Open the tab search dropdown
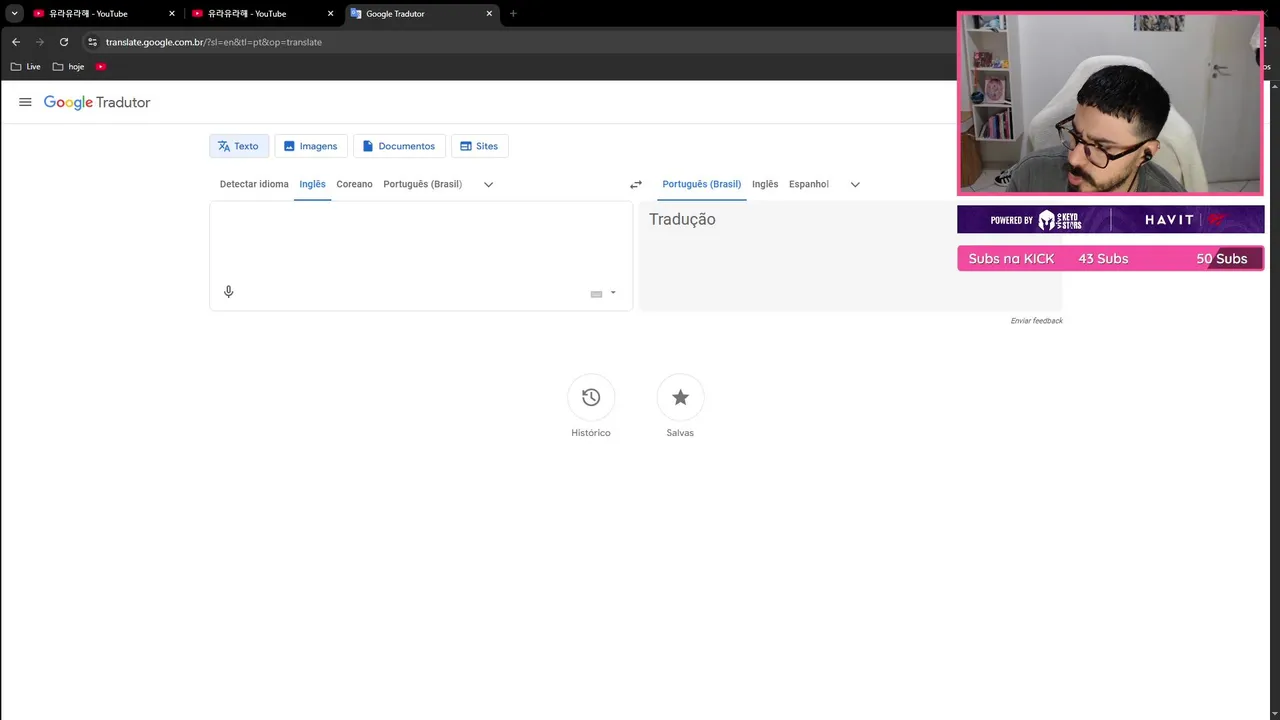Image resolution: width=1280 pixels, height=720 pixels. click(x=14, y=14)
